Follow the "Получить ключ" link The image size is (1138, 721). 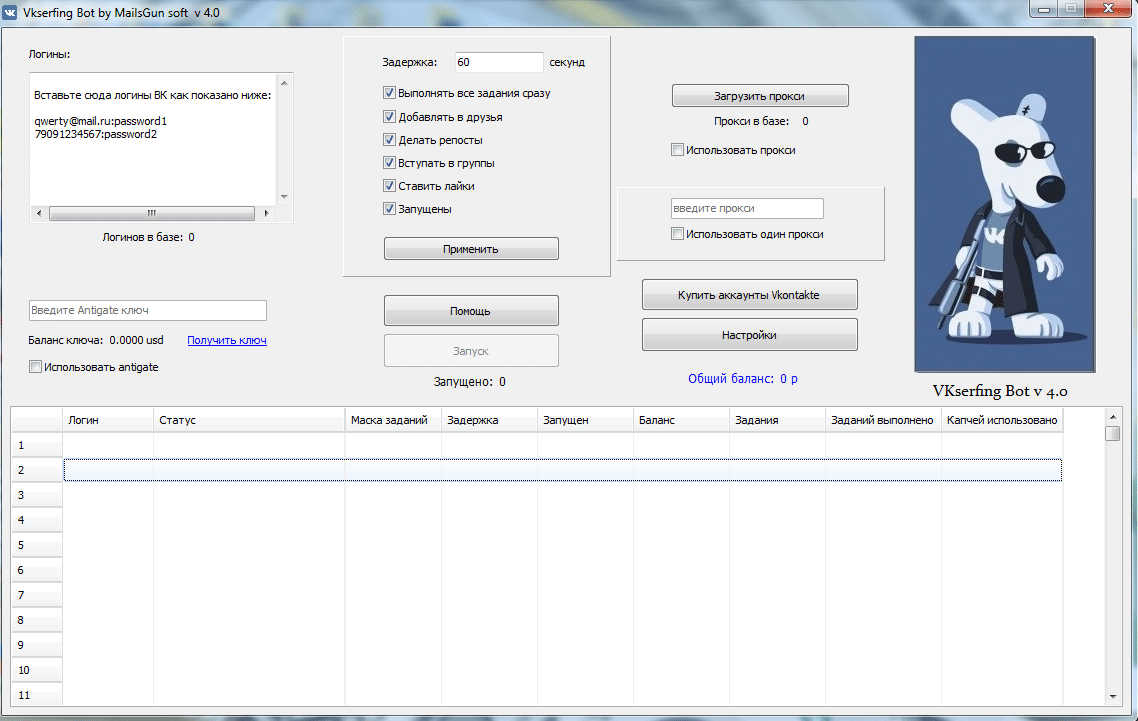226,340
